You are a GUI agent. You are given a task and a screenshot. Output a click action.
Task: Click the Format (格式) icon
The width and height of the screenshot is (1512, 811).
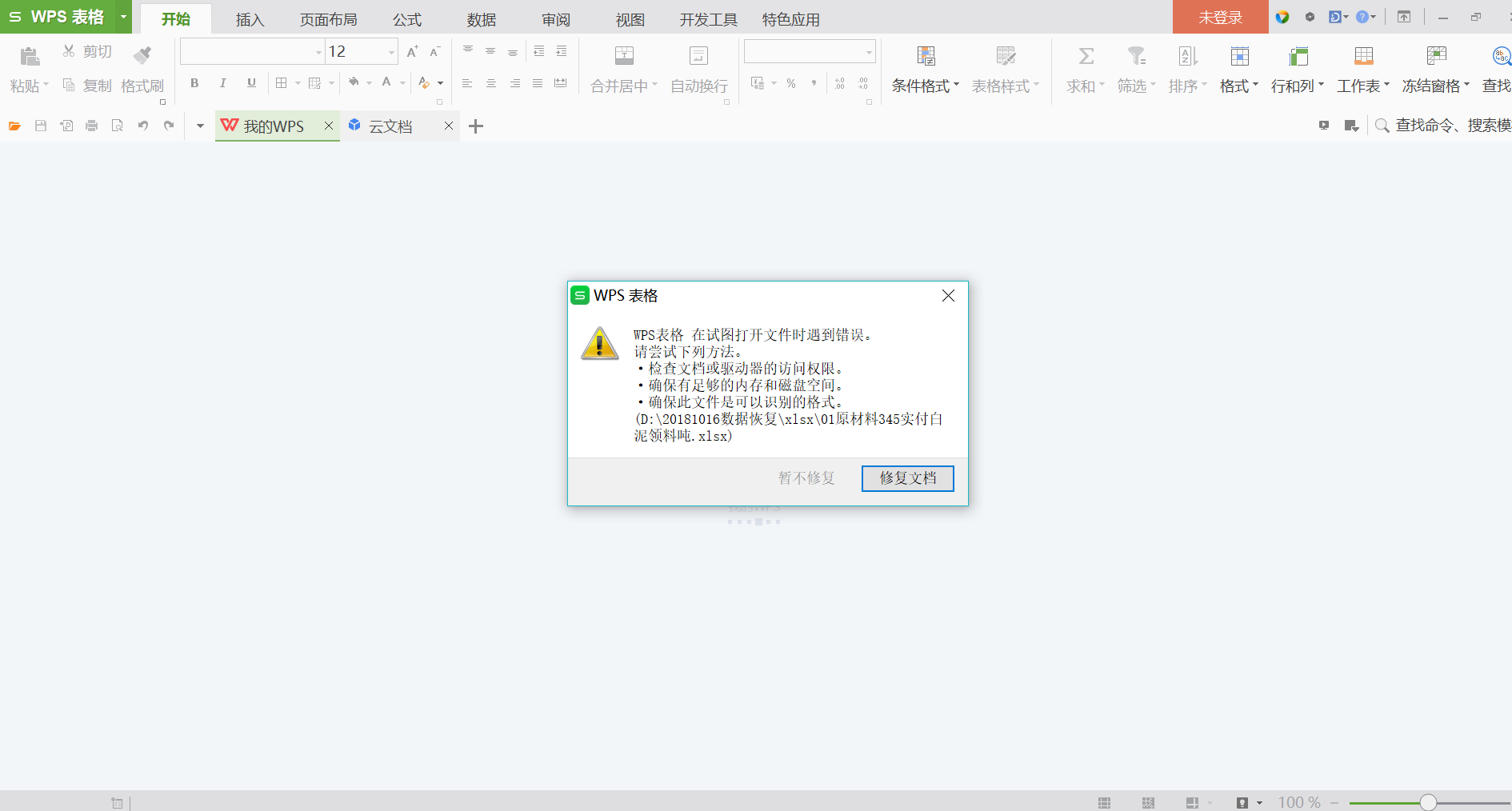point(1239,55)
